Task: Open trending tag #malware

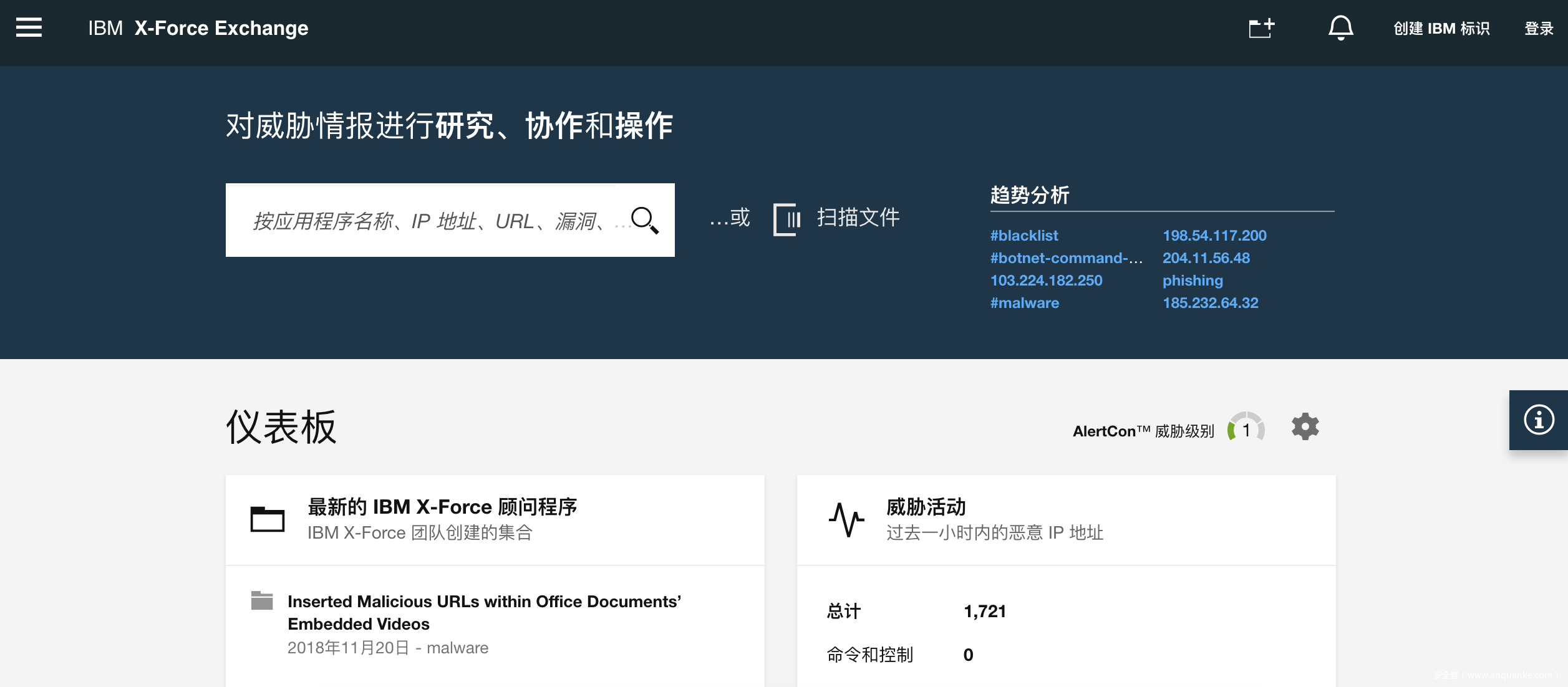Action: [x=1024, y=303]
